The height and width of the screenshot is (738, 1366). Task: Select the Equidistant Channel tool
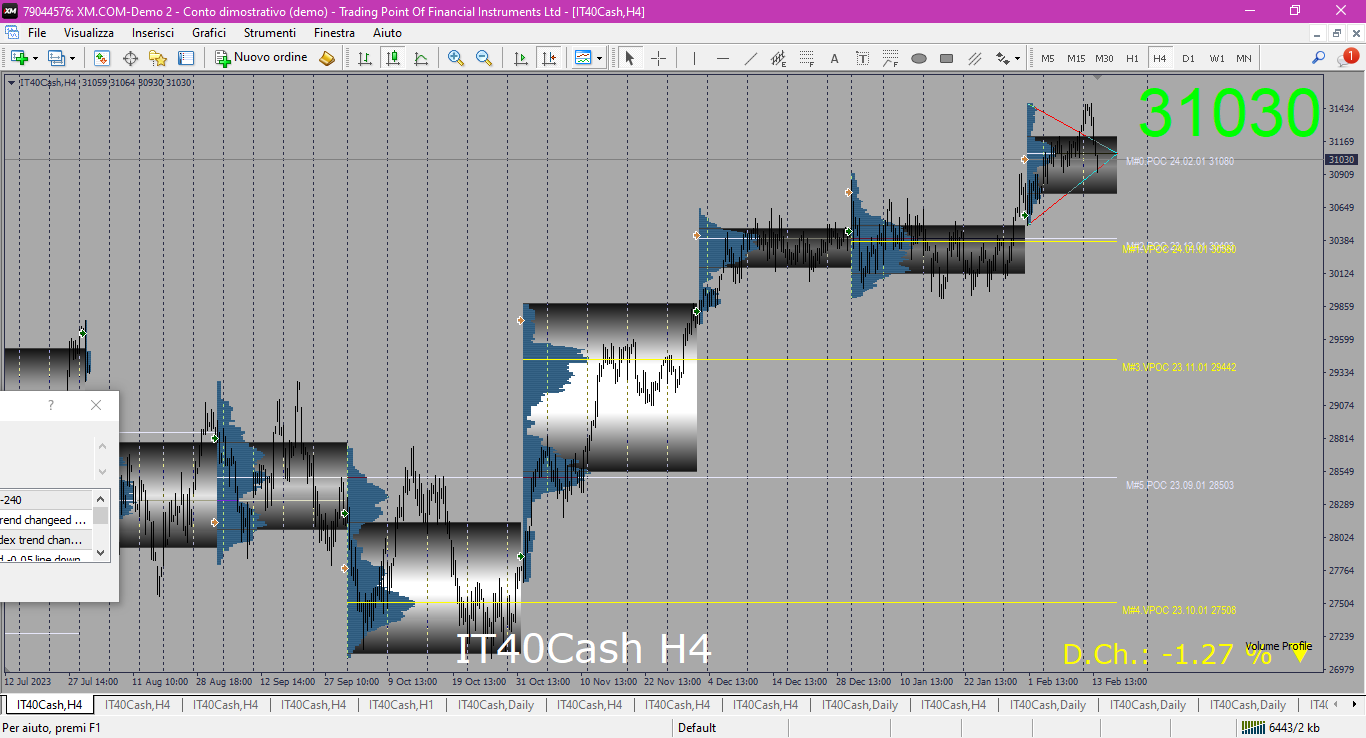tap(778, 58)
